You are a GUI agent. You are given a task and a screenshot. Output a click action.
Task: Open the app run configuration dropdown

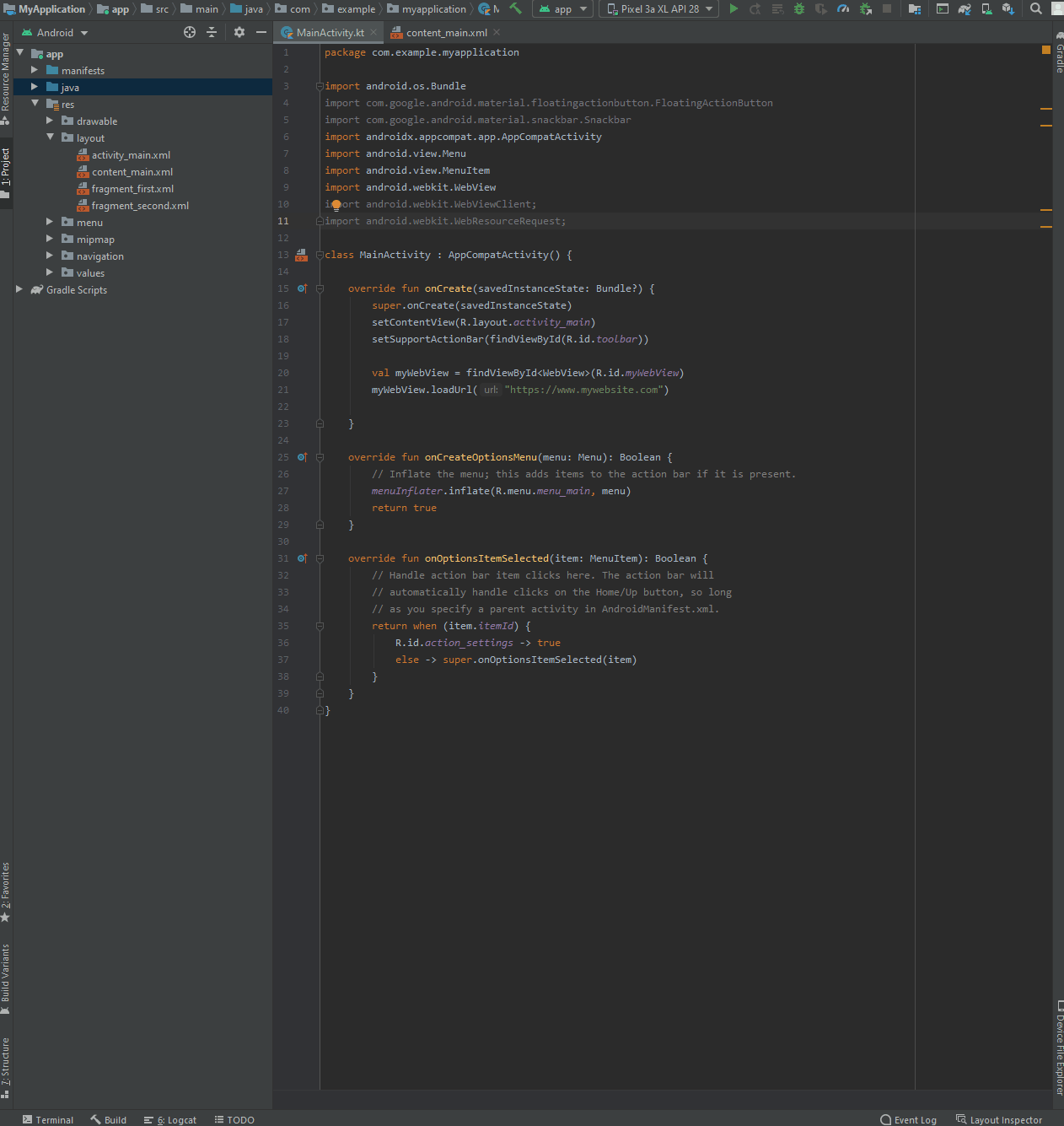[564, 9]
